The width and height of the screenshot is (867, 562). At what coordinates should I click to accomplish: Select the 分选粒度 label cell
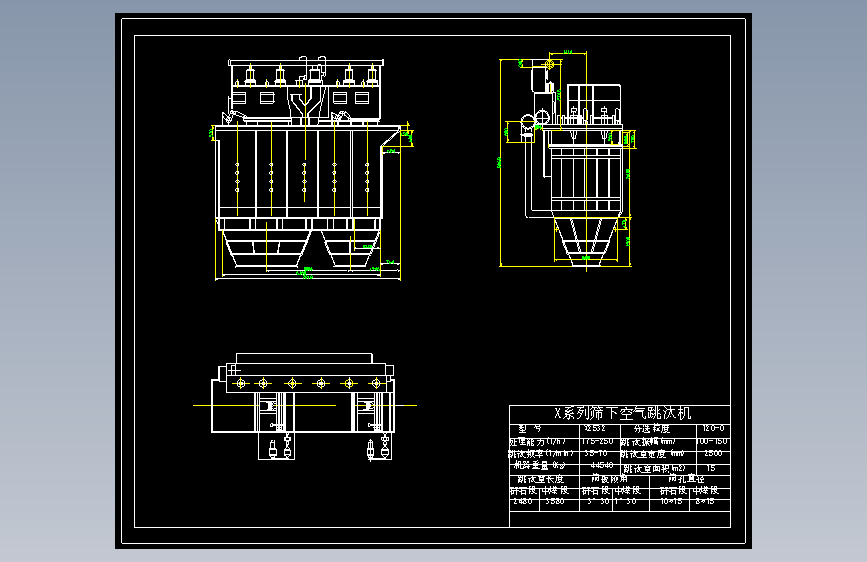(x=651, y=429)
